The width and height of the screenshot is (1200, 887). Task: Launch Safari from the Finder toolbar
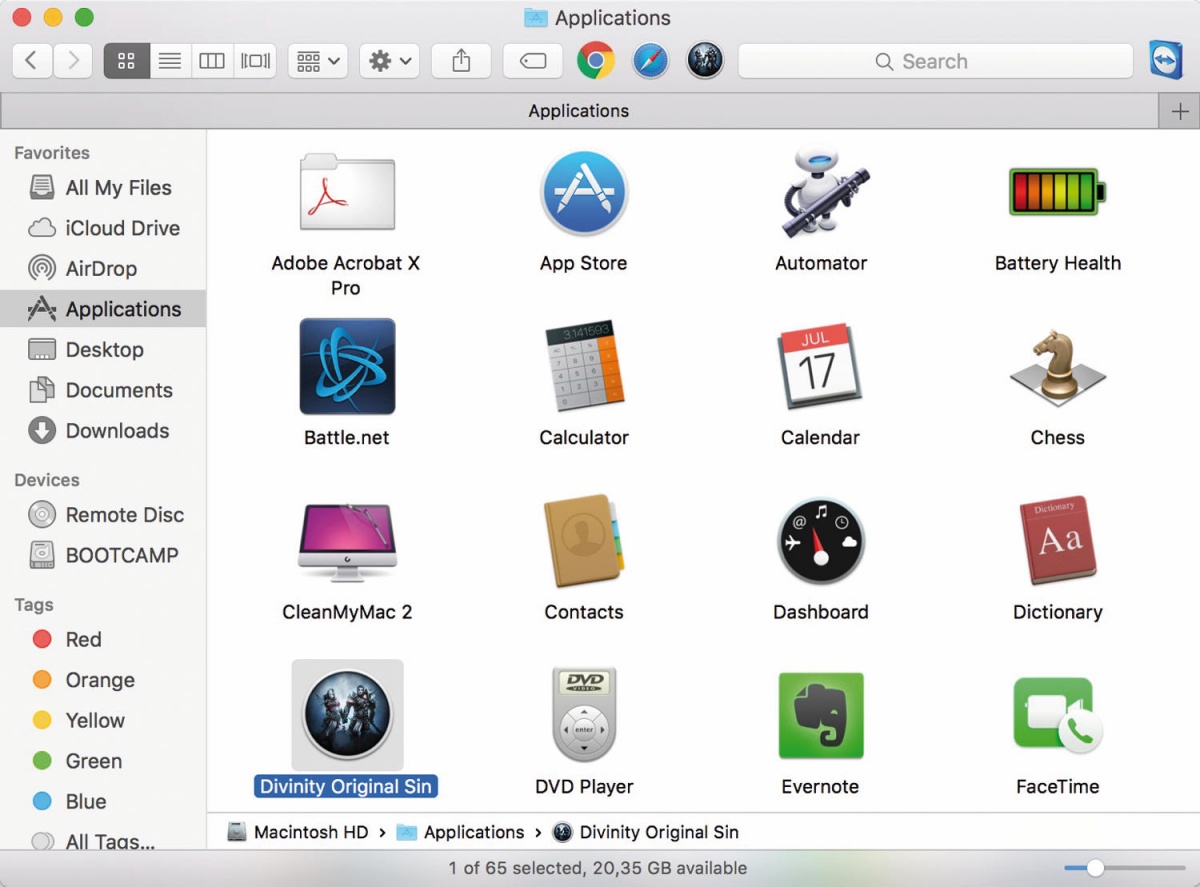pyautogui.click(x=651, y=61)
